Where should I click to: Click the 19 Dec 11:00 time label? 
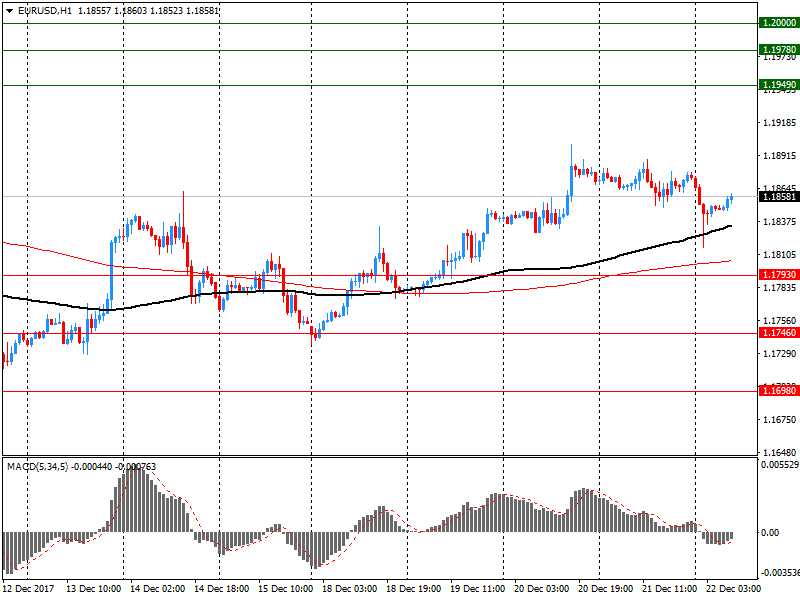click(x=478, y=588)
